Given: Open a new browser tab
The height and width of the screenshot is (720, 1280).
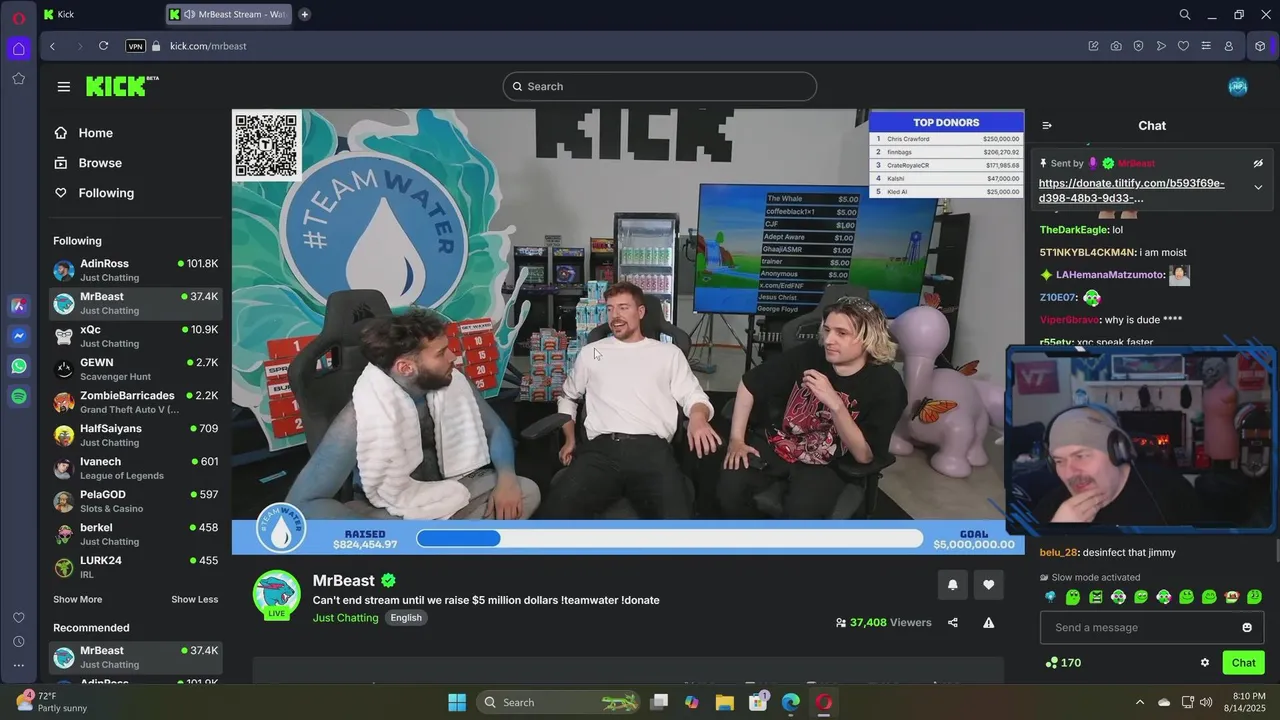Looking at the screenshot, I should point(305,14).
